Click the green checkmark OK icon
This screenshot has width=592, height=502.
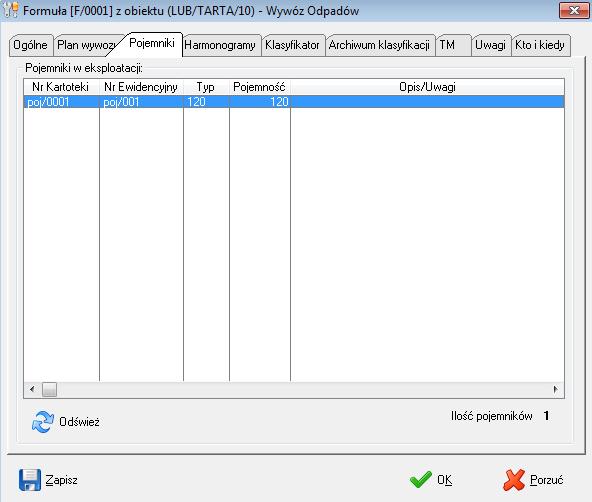[421, 480]
